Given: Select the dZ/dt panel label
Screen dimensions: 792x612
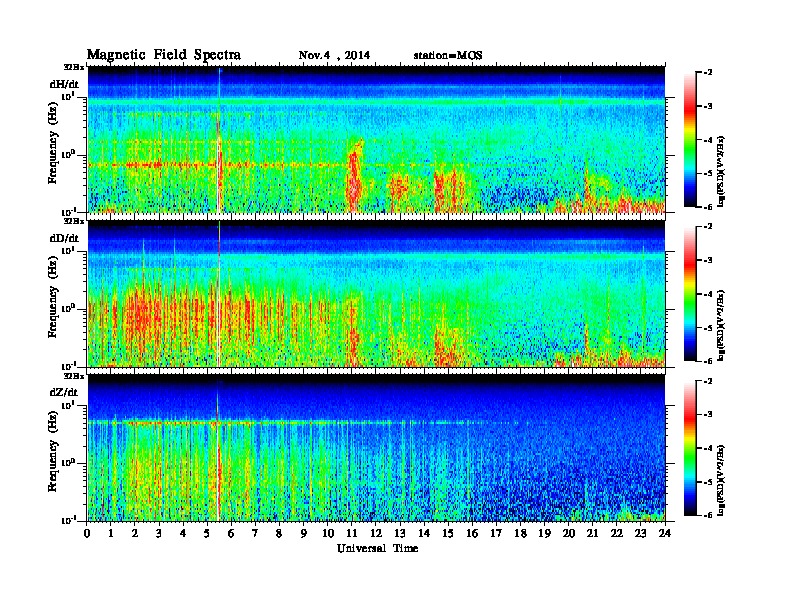Looking at the screenshot, I should tap(64, 392).
